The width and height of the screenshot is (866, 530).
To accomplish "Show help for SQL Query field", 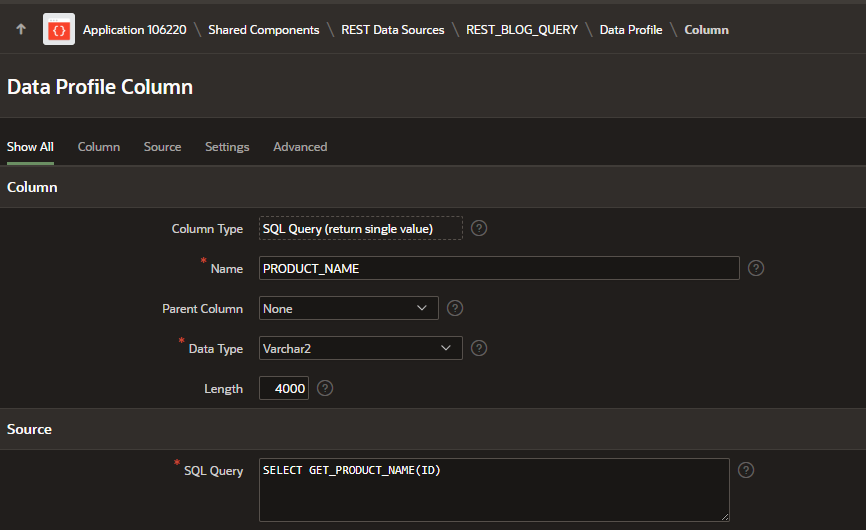I will point(746,470).
